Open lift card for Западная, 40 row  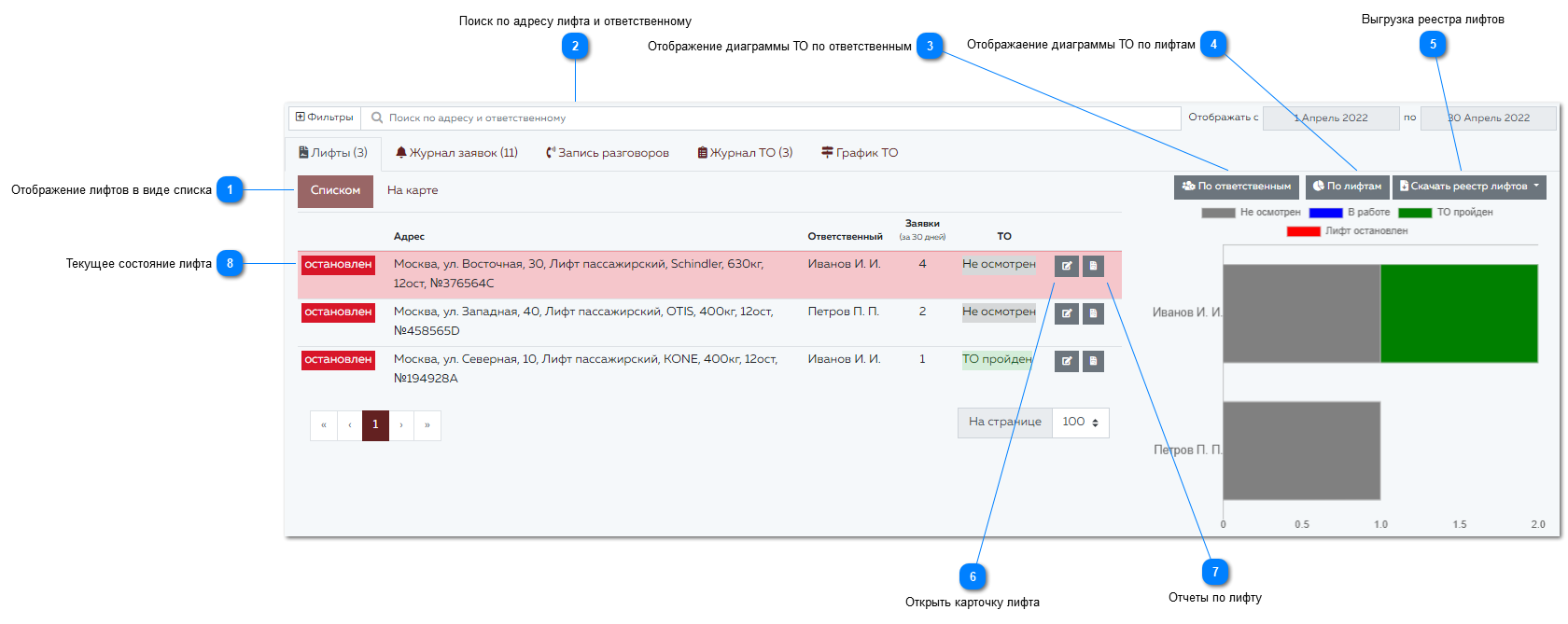(x=1067, y=313)
